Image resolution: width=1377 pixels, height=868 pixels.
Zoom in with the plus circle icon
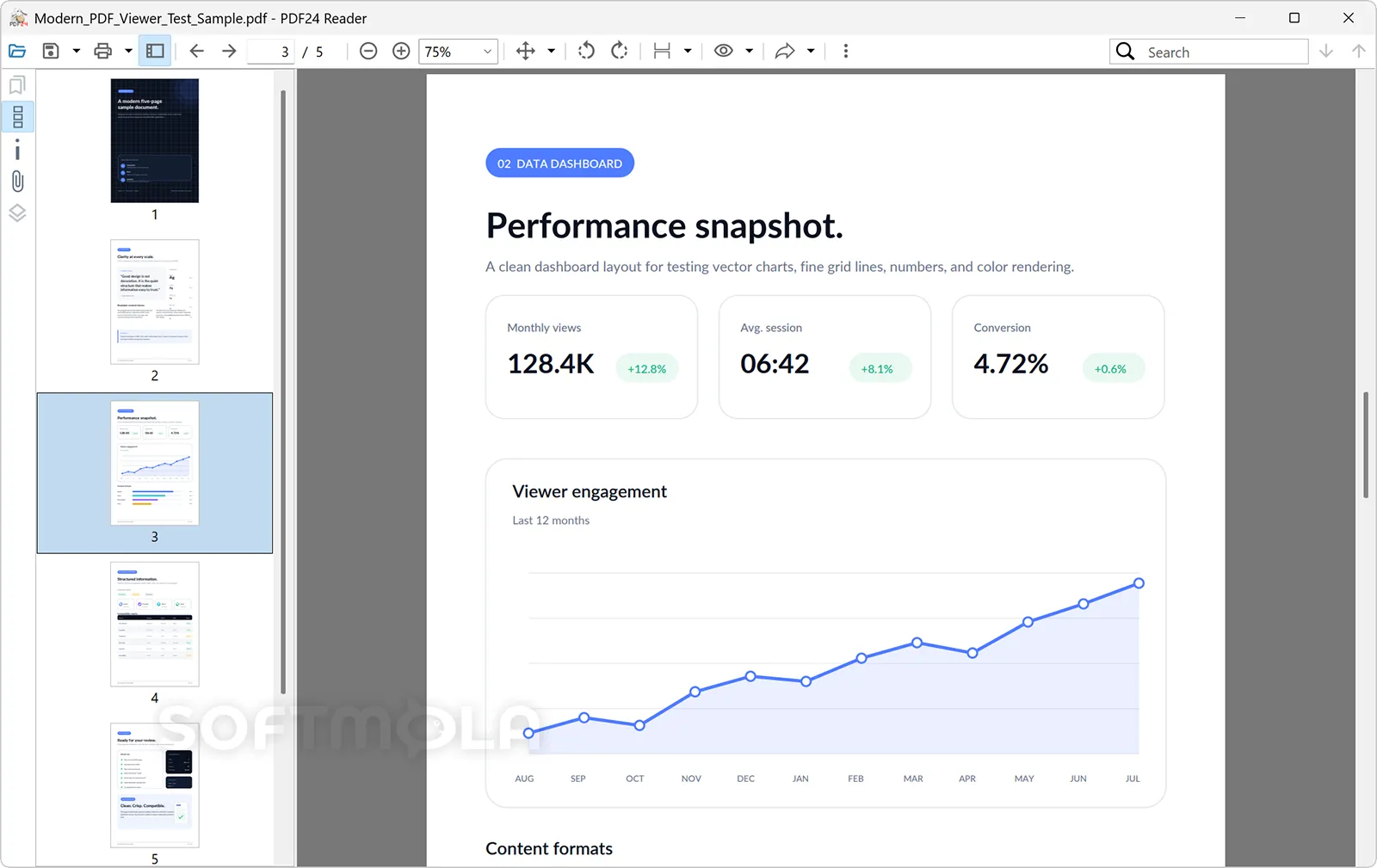click(401, 52)
